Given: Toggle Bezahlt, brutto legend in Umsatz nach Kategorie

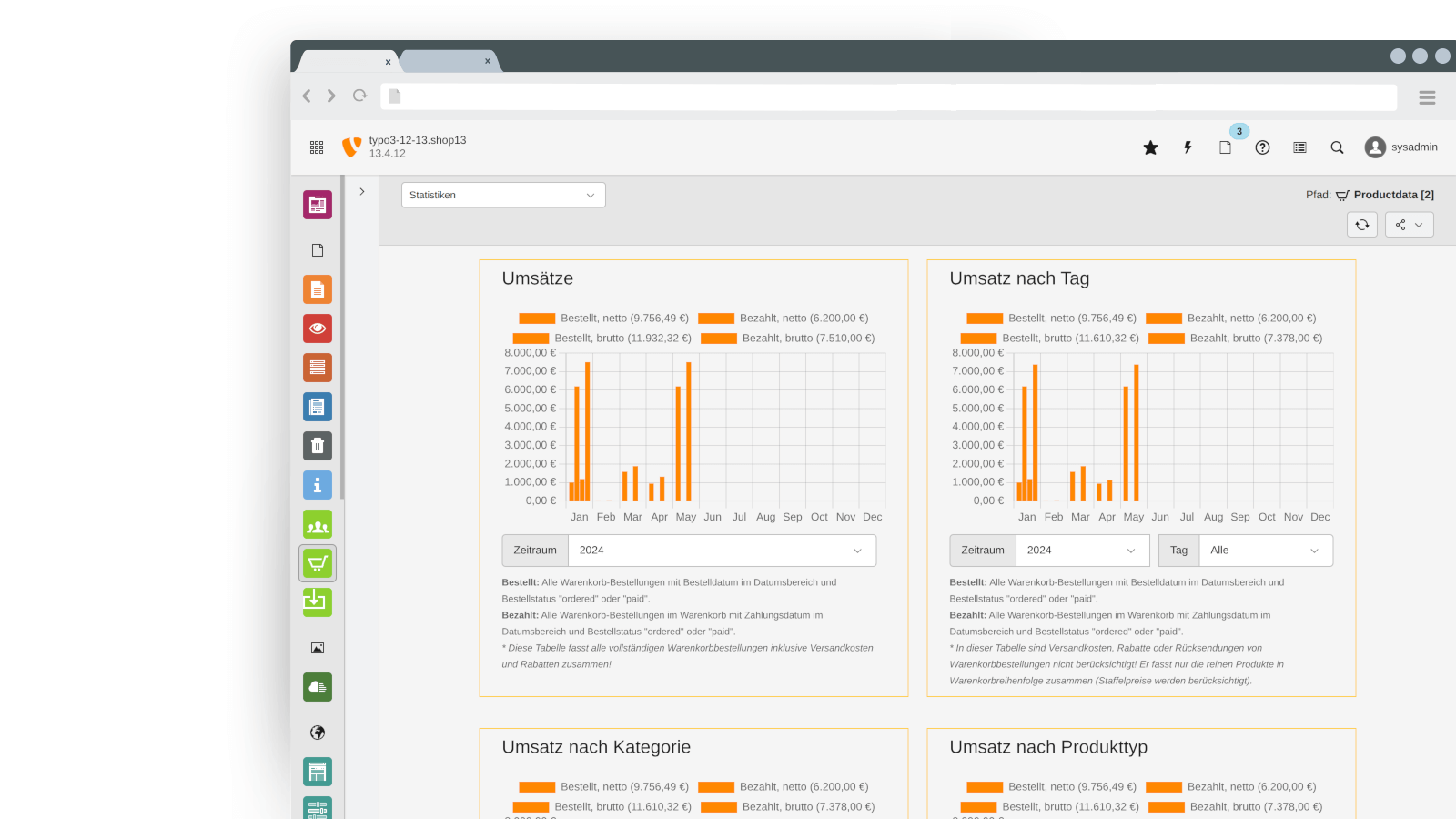Looking at the screenshot, I should 788,807.
